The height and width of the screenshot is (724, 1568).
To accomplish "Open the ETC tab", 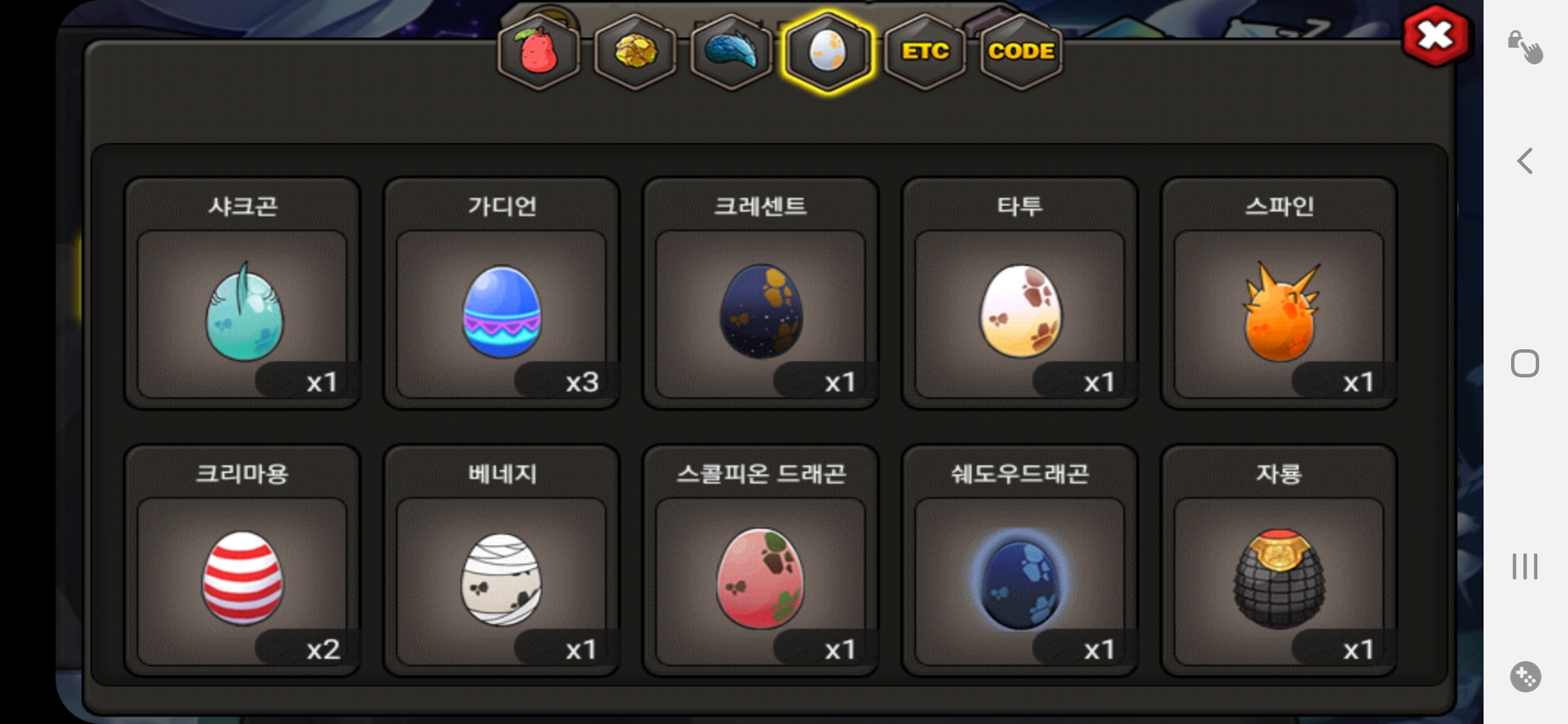I will click(x=925, y=52).
